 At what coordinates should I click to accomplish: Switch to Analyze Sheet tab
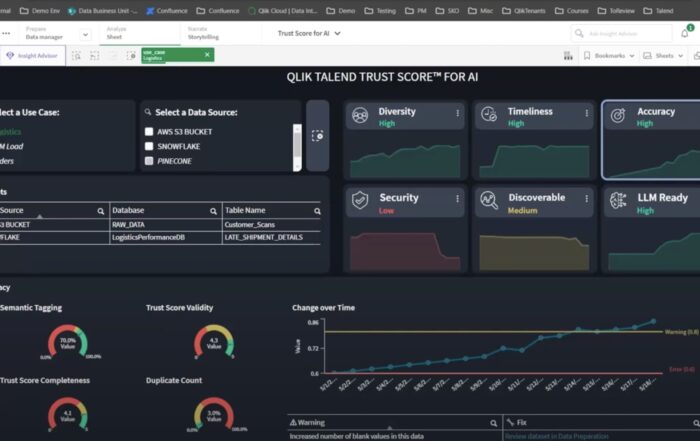116,33
